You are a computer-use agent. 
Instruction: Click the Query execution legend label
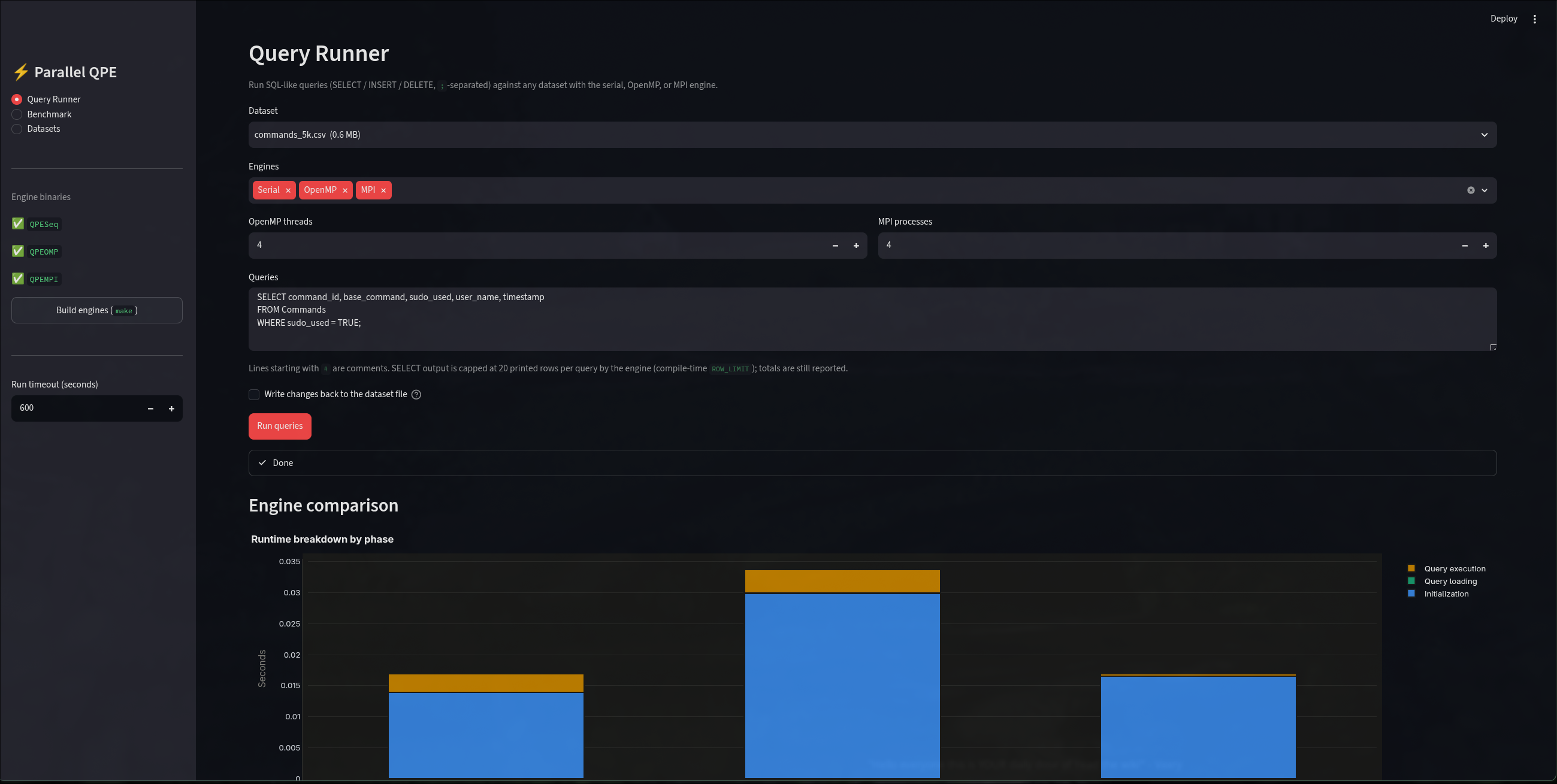tap(1454, 569)
